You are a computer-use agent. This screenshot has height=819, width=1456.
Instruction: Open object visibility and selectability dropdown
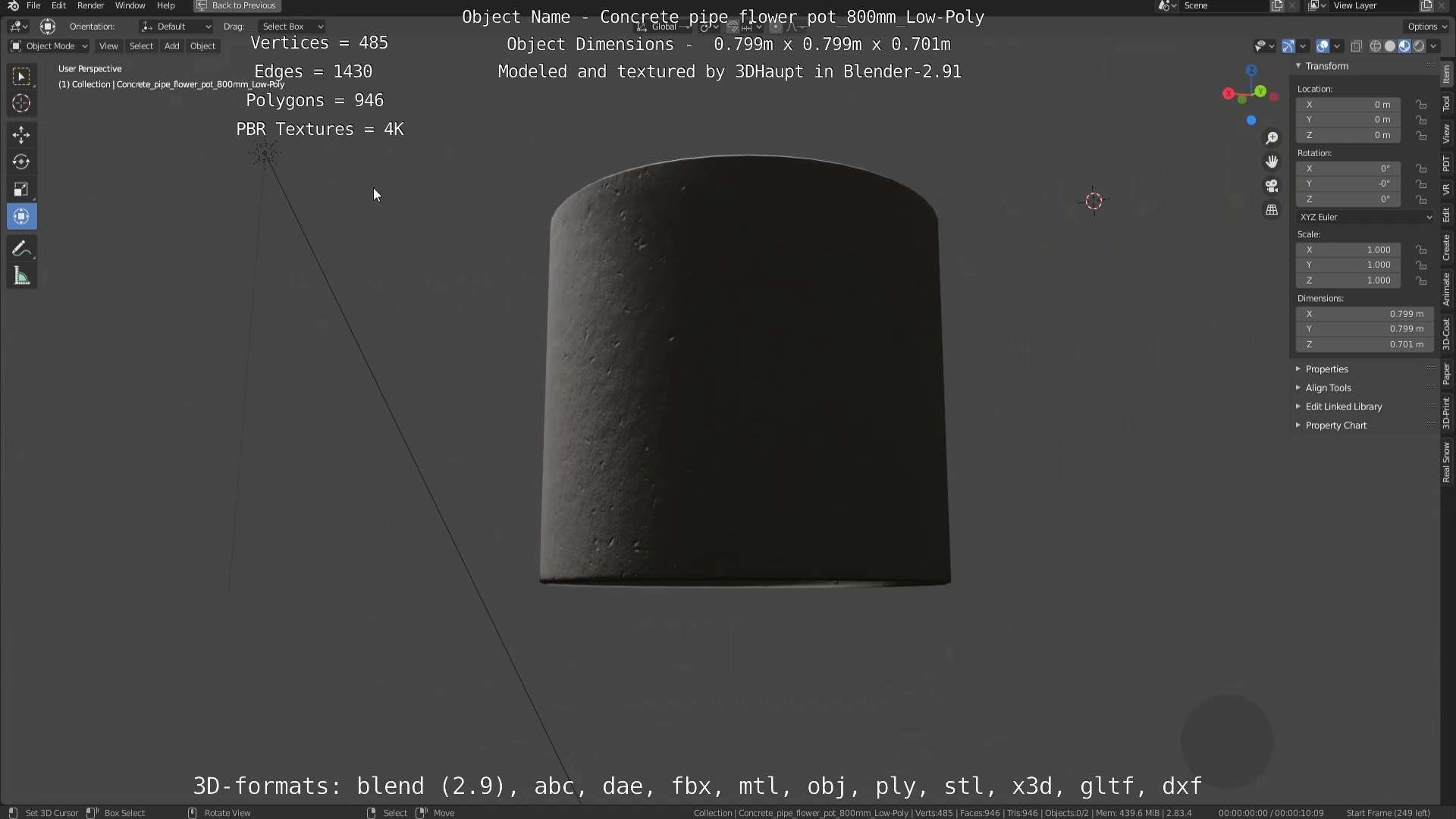1263,46
